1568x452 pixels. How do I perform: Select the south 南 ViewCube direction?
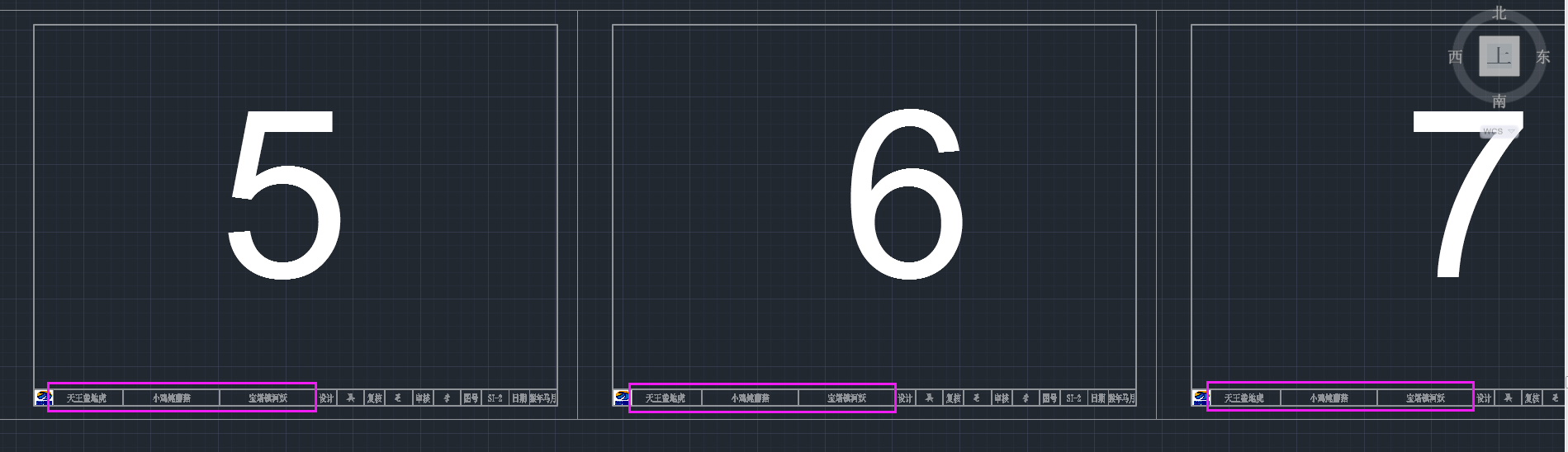click(x=1499, y=101)
